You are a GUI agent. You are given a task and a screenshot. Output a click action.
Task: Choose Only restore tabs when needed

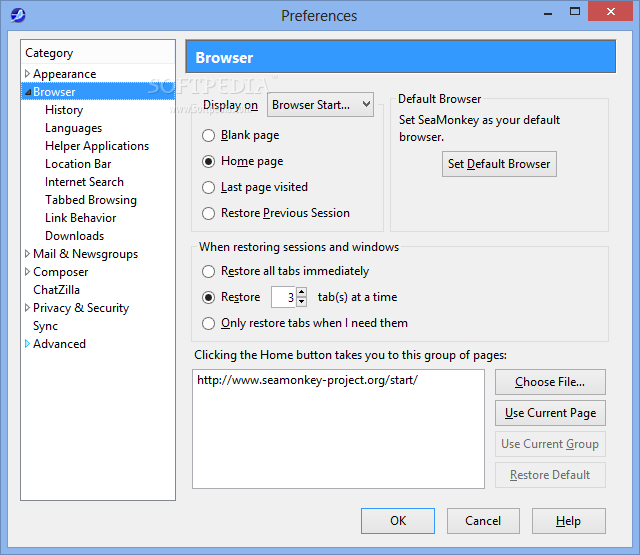[x=208, y=324]
